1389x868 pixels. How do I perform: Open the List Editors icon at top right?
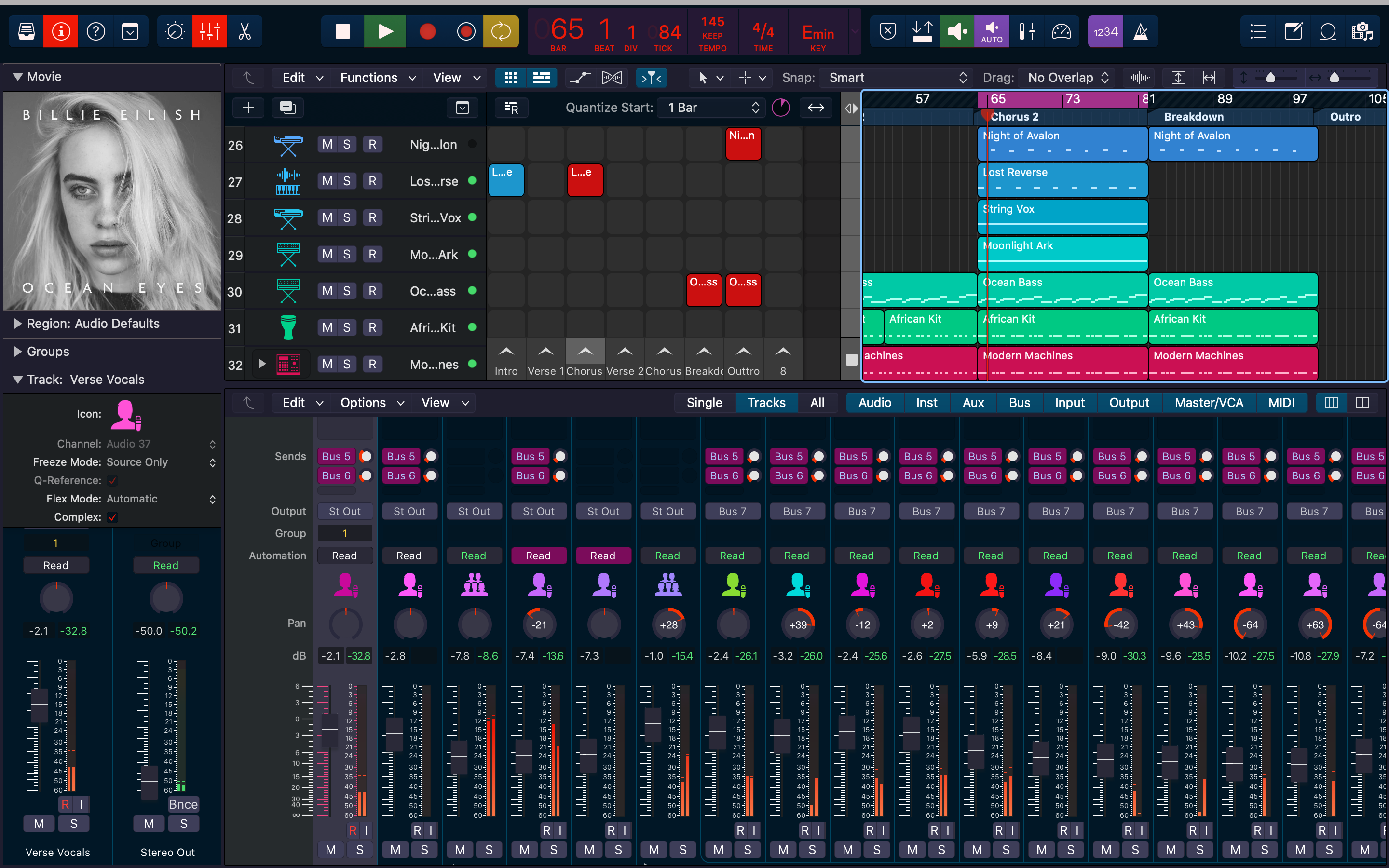point(1257,31)
